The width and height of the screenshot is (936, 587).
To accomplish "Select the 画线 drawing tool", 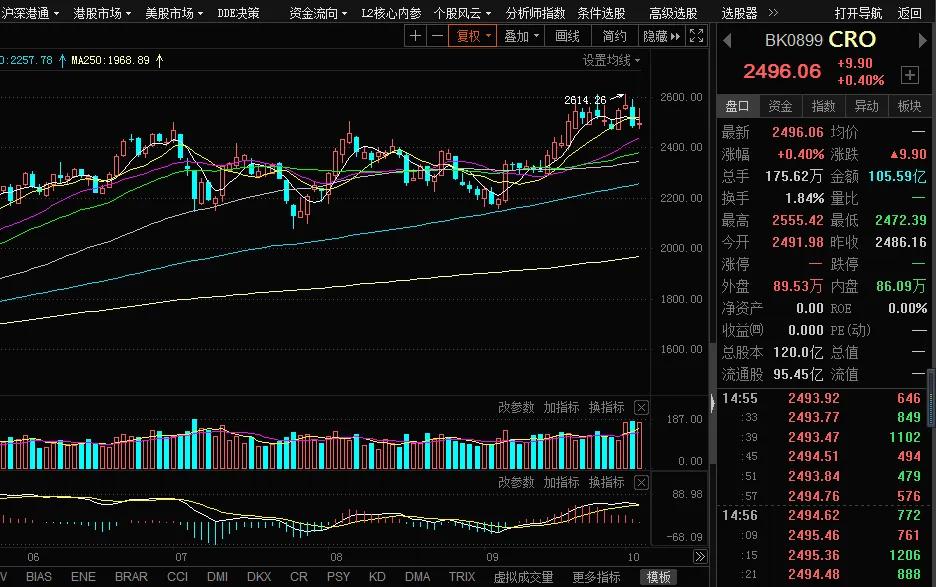I will click(566, 35).
